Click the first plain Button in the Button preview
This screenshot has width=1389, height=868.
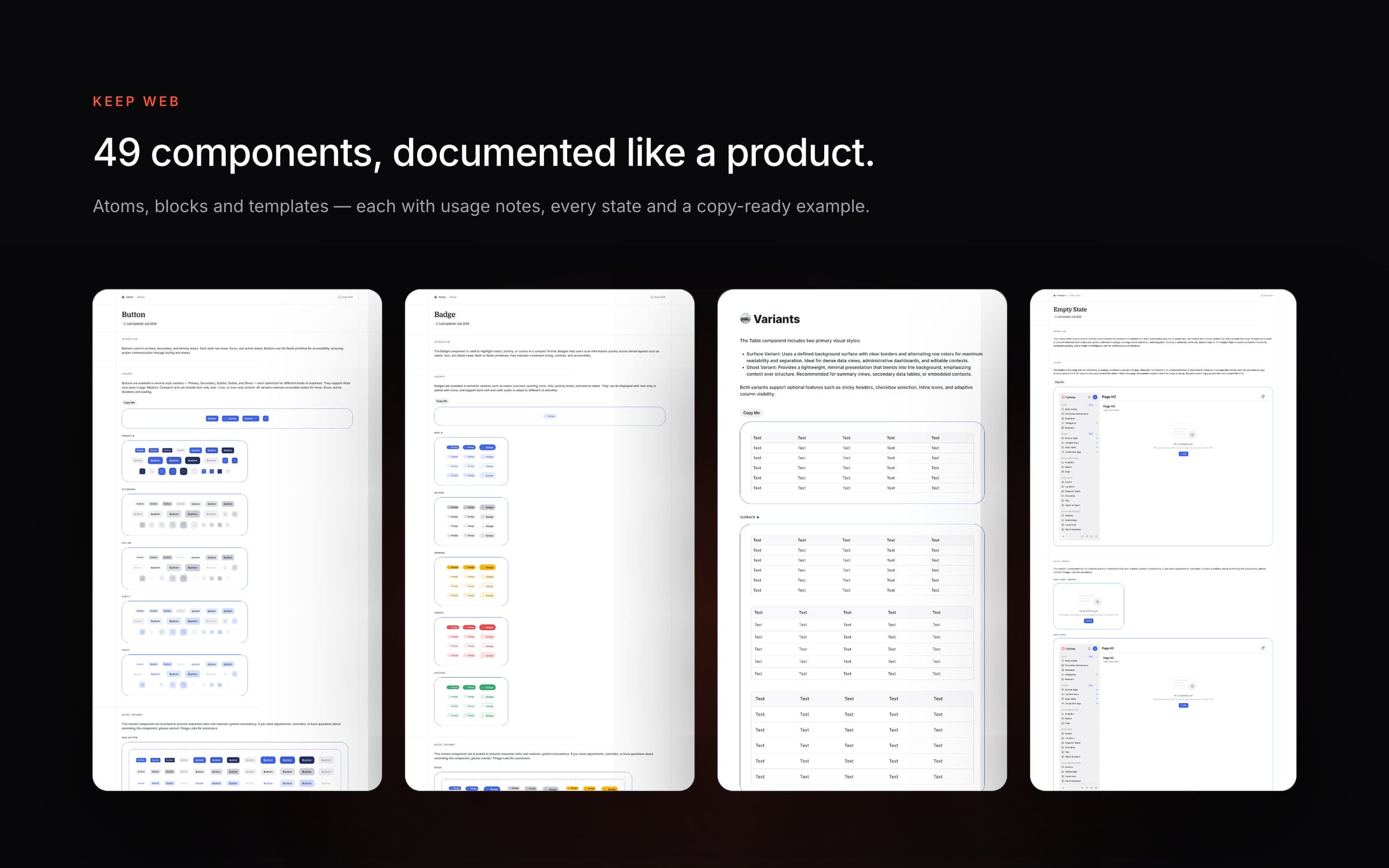coord(212,418)
